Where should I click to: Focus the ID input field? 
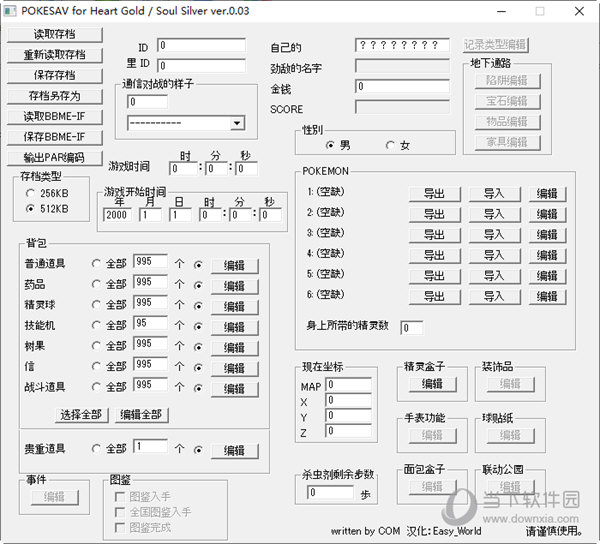[201, 46]
